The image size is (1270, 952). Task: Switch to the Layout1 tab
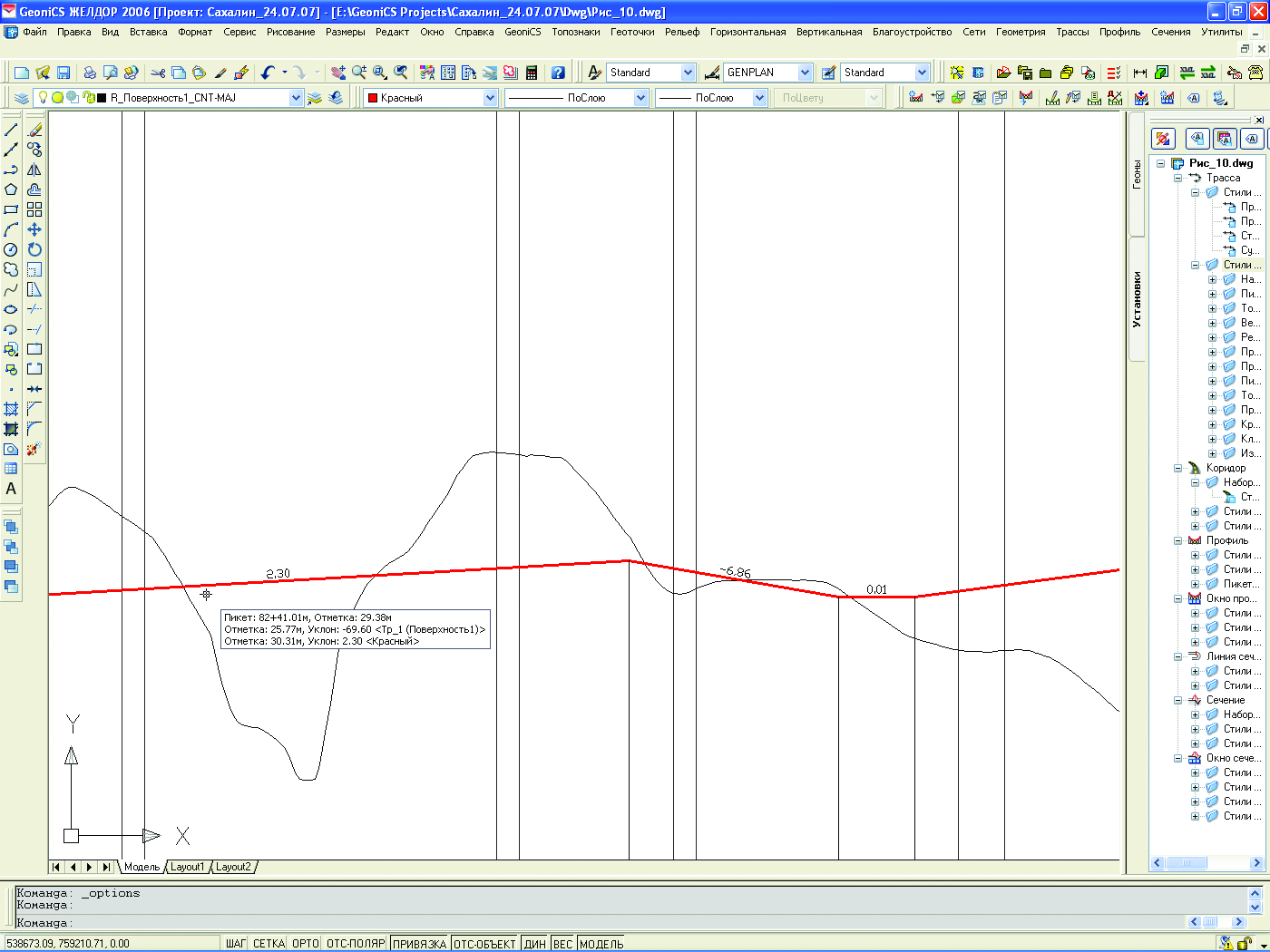tap(188, 867)
